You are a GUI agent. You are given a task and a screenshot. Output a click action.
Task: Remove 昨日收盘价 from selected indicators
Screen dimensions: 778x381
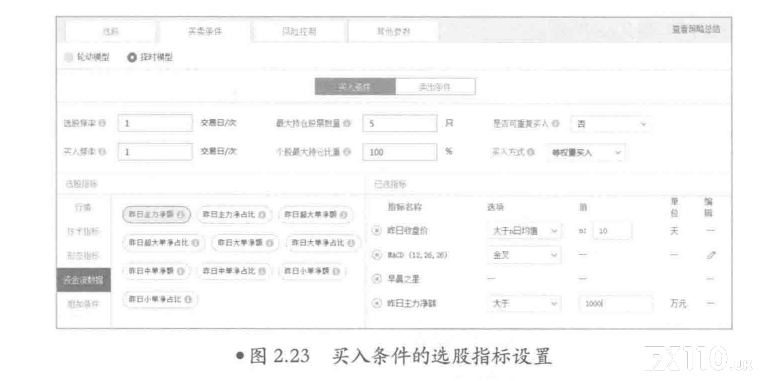point(376,230)
